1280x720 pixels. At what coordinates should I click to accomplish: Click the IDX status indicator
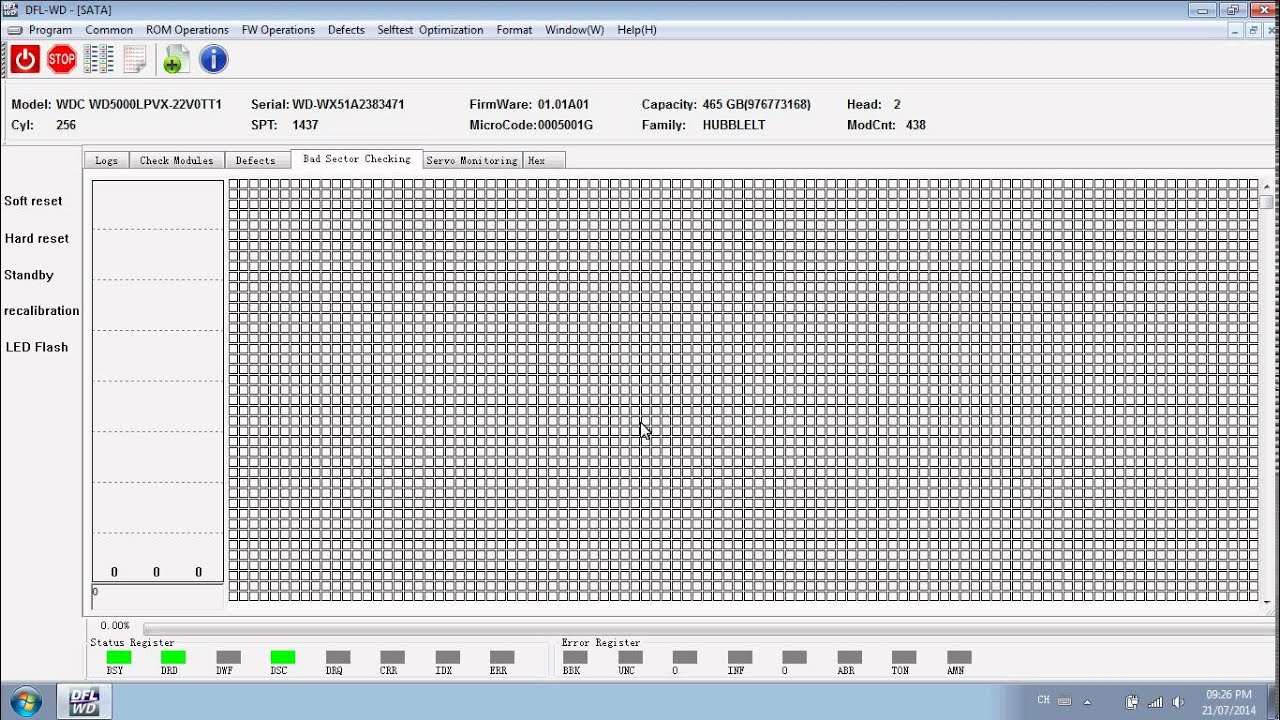[x=447, y=657]
